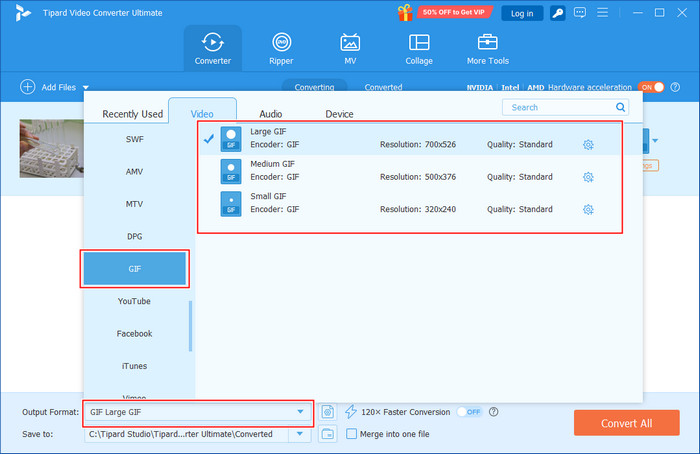700x454 pixels.
Task: Switch to Recently Used tab
Action: tap(132, 114)
